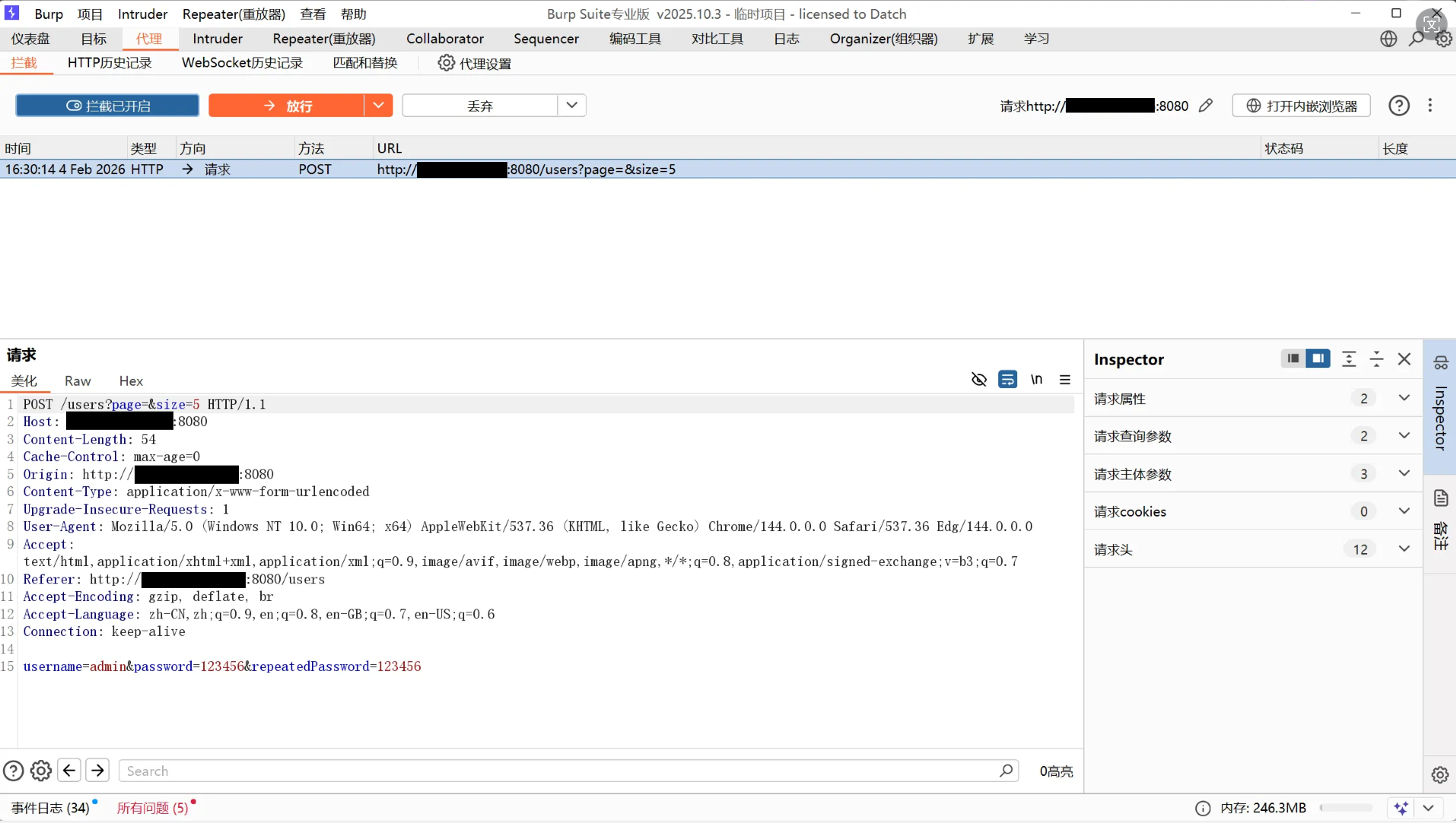Switch to the Sequencer tab

[546, 39]
